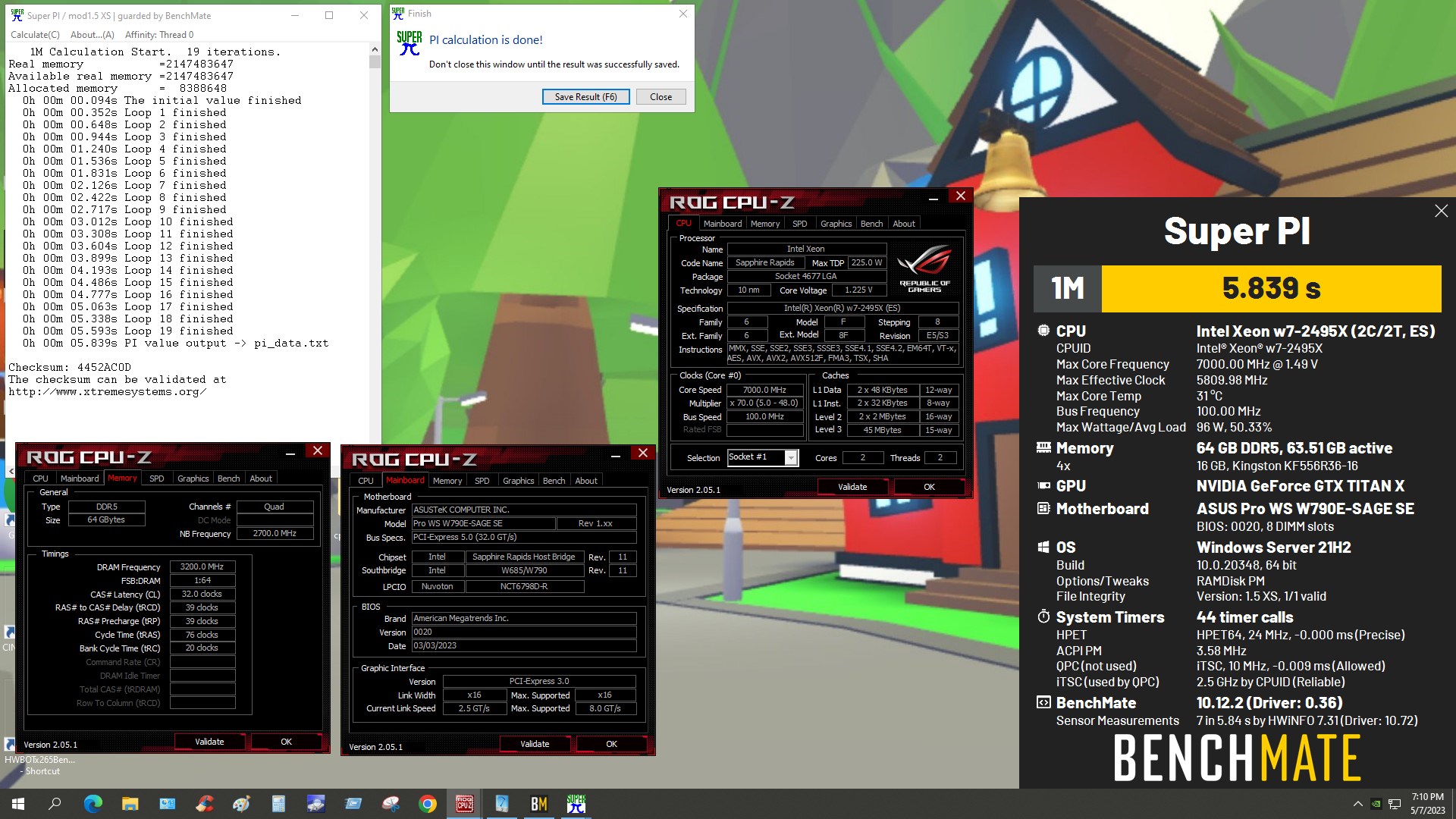Open CCleaner icon on the taskbar

[204, 804]
